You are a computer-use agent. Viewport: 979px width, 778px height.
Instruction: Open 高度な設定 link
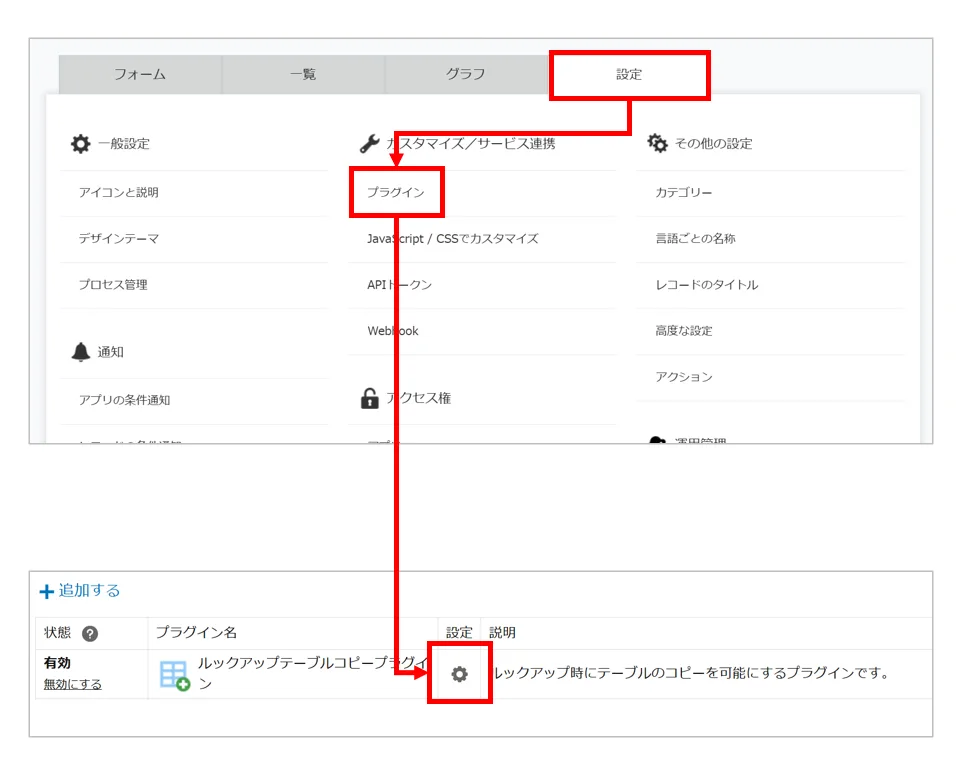(x=684, y=331)
